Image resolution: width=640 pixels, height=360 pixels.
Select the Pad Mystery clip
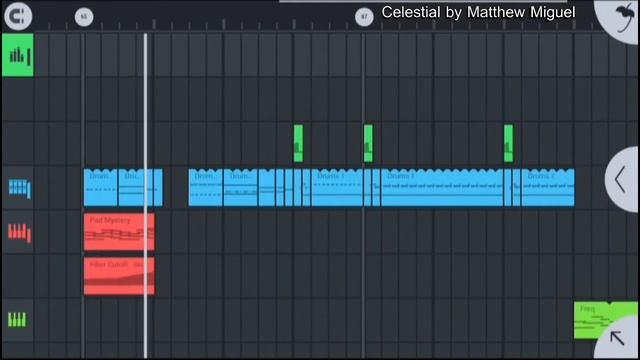pos(119,231)
